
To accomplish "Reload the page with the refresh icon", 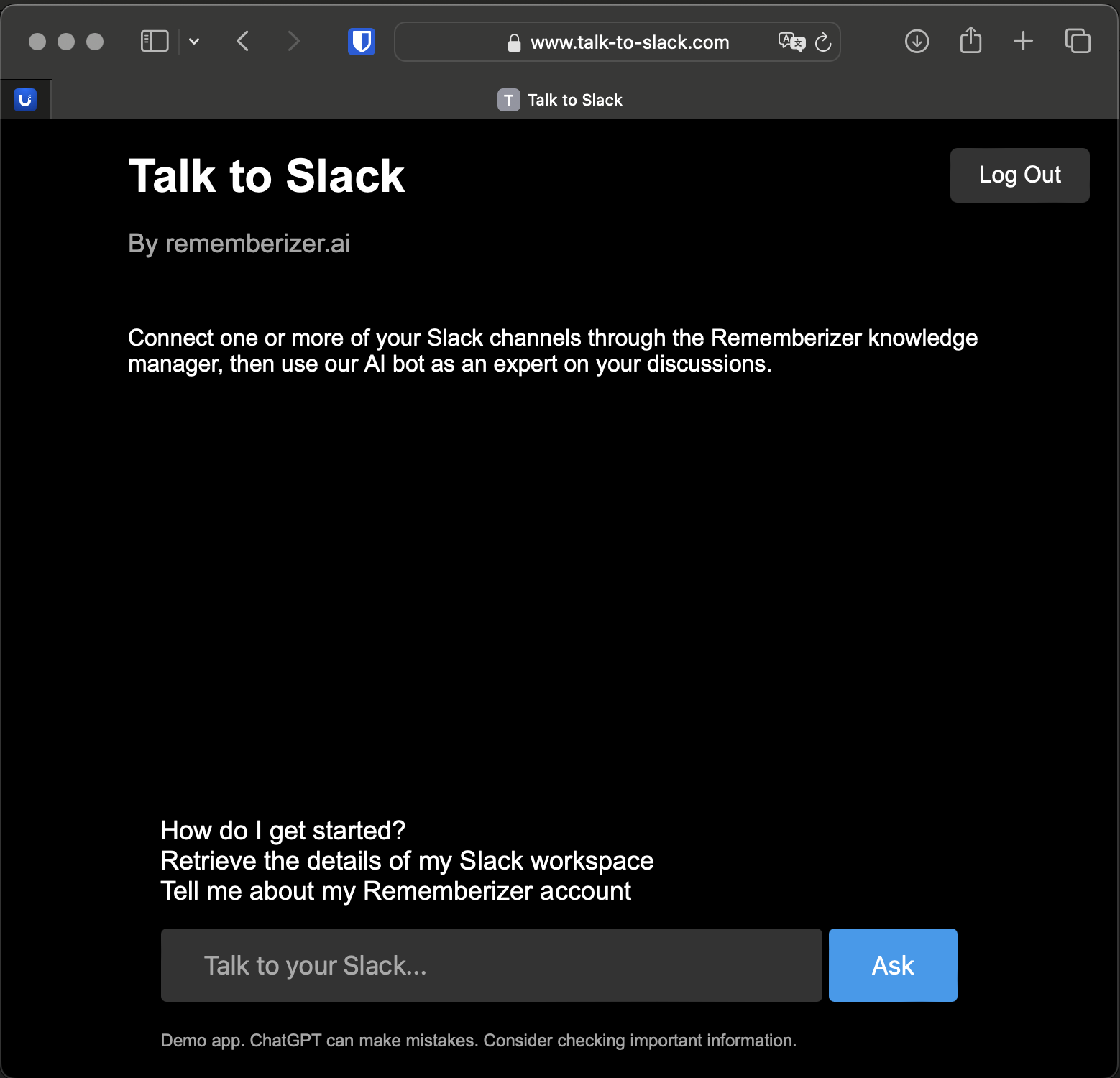I will tap(823, 42).
